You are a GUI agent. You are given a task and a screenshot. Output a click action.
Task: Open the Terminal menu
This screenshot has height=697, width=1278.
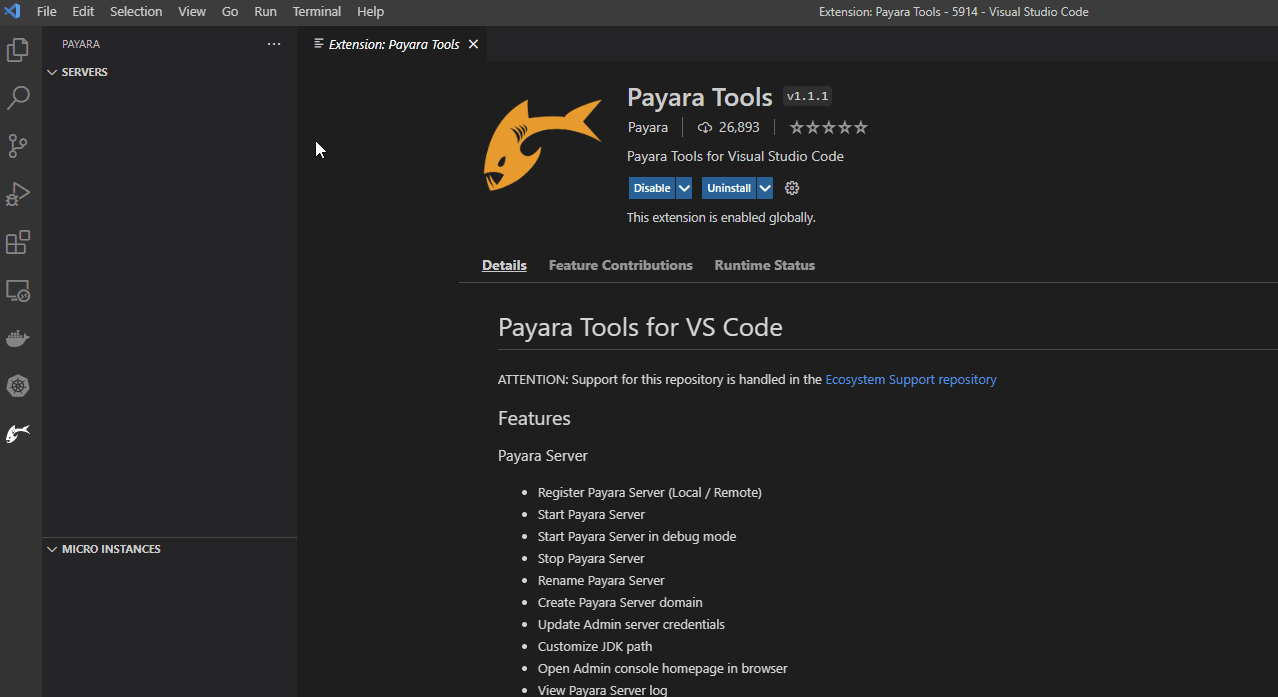(316, 11)
